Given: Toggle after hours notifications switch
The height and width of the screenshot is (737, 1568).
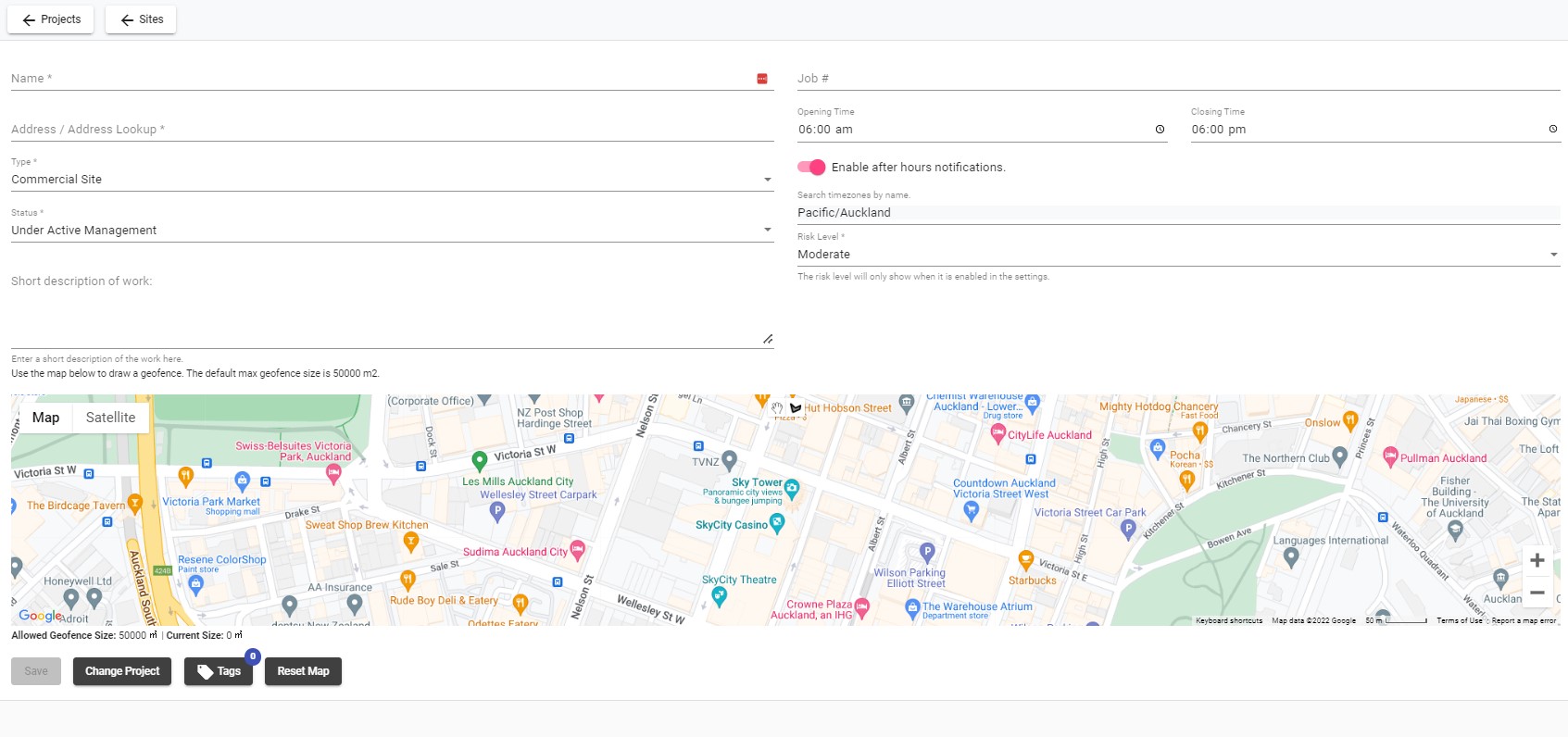Looking at the screenshot, I should click(811, 168).
